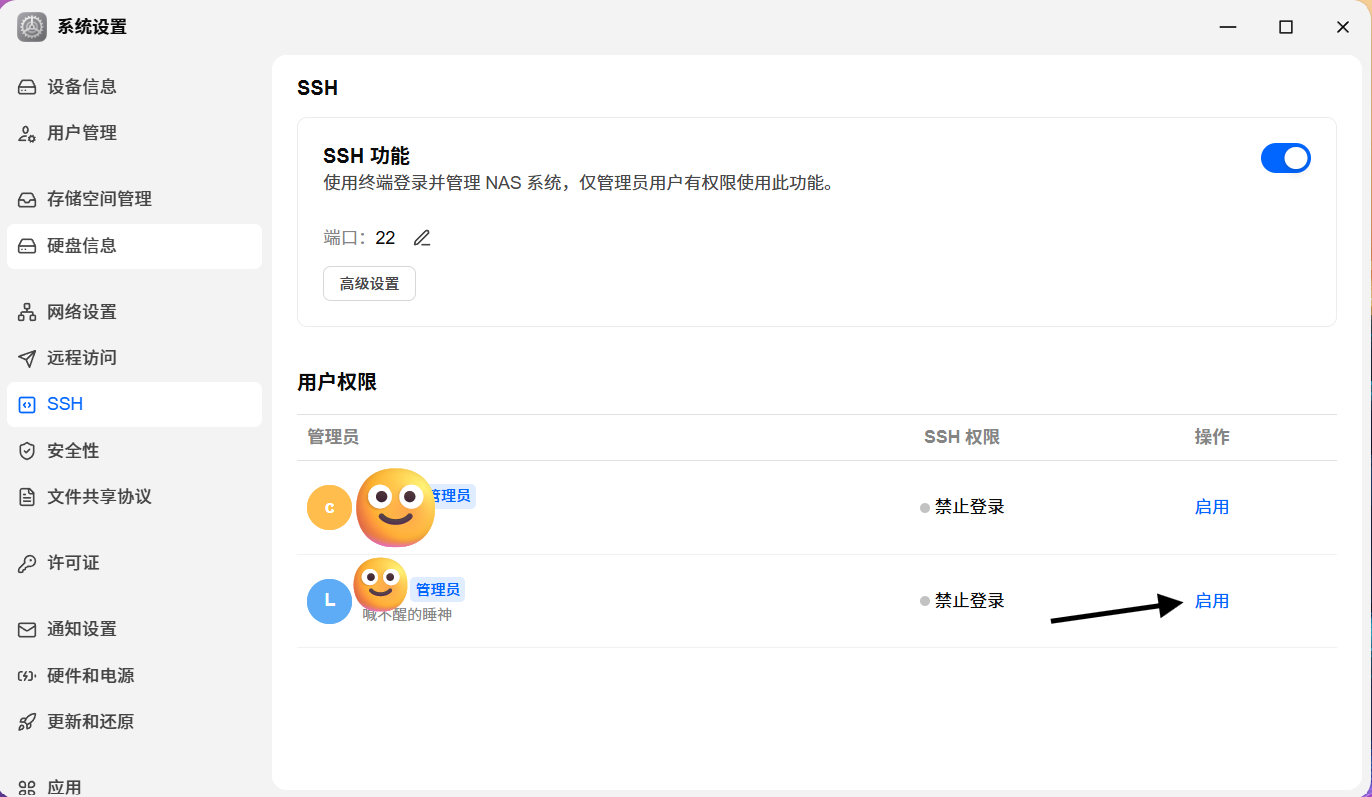Click the 安全性 shield icon in sidebar
The width and height of the screenshot is (1372, 797).
pyautogui.click(x=27, y=451)
